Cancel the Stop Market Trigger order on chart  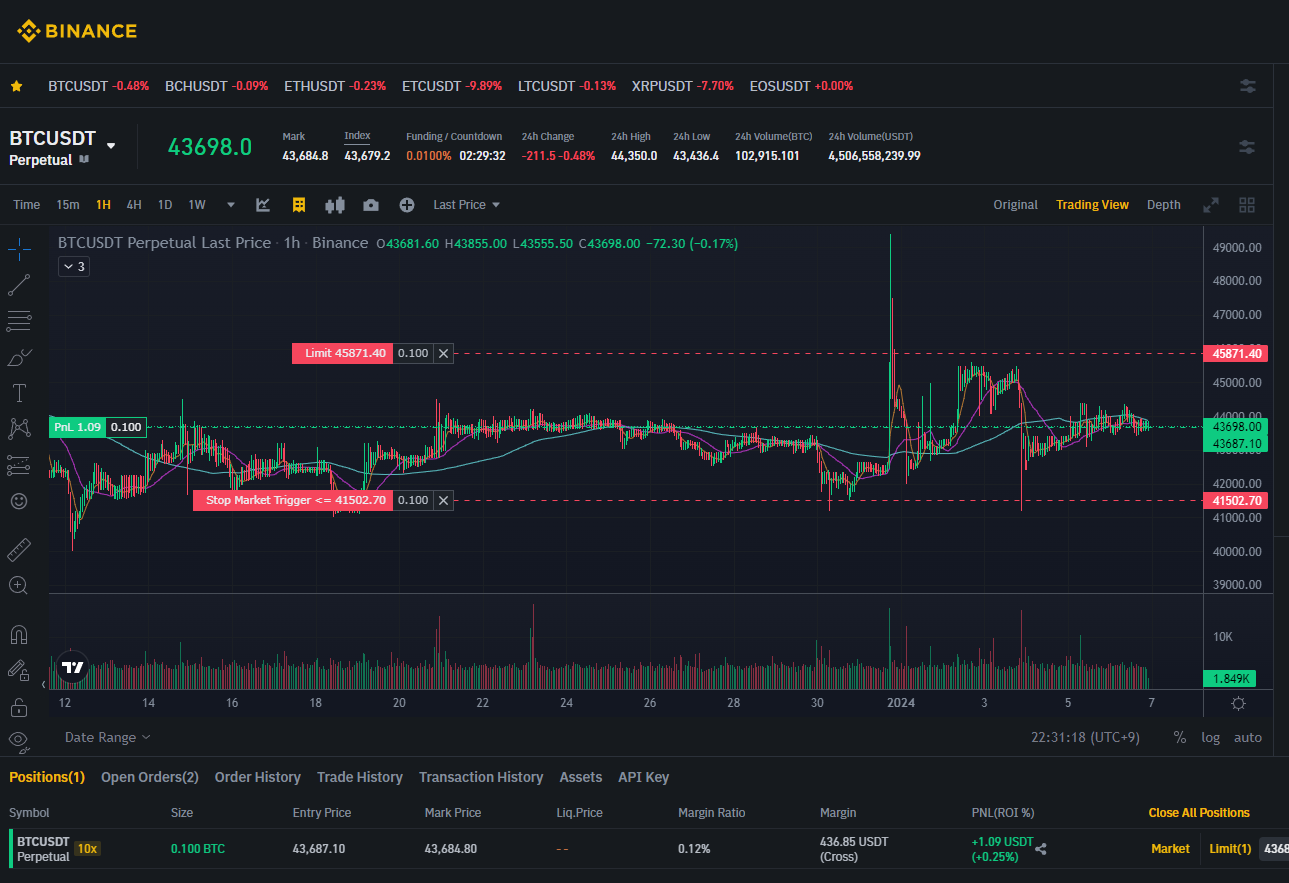443,500
